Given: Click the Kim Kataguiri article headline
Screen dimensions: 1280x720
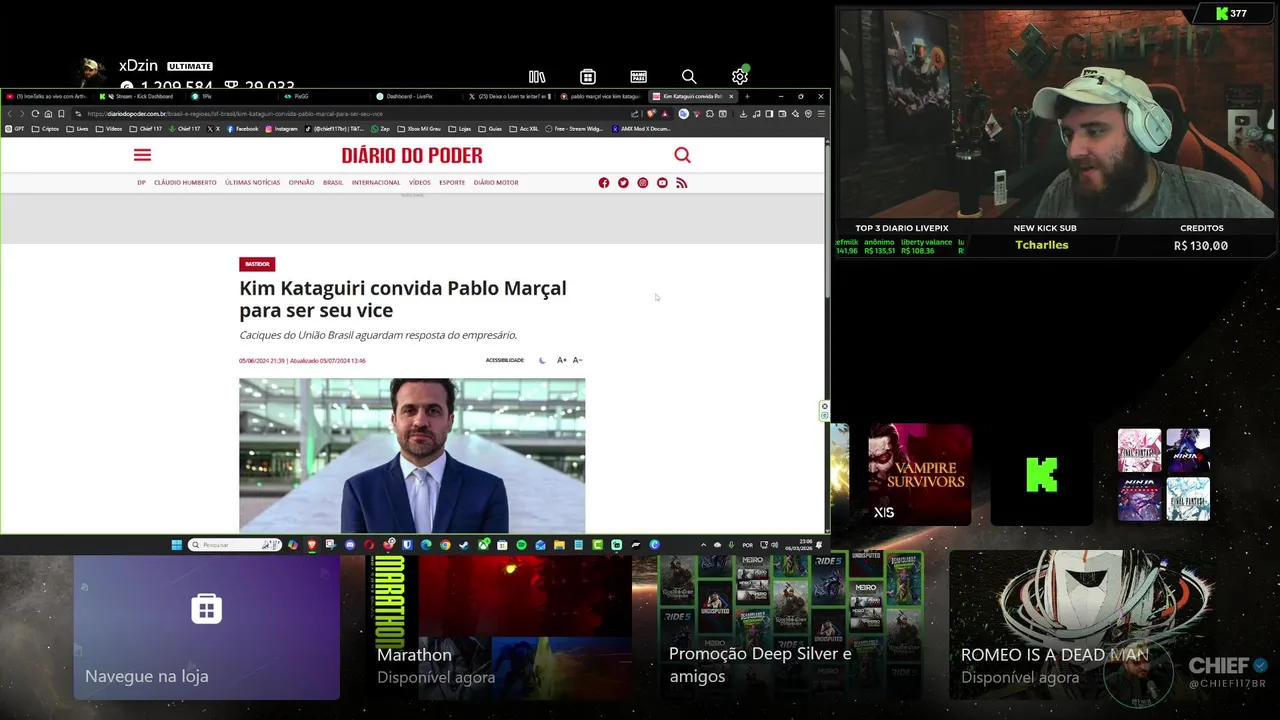Looking at the screenshot, I should click(x=403, y=299).
